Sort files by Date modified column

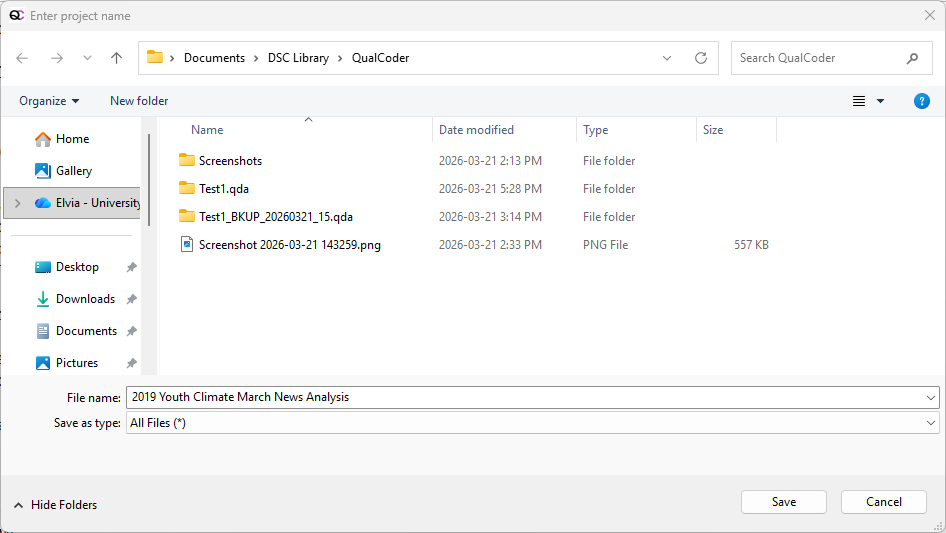[x=476, y=130]
